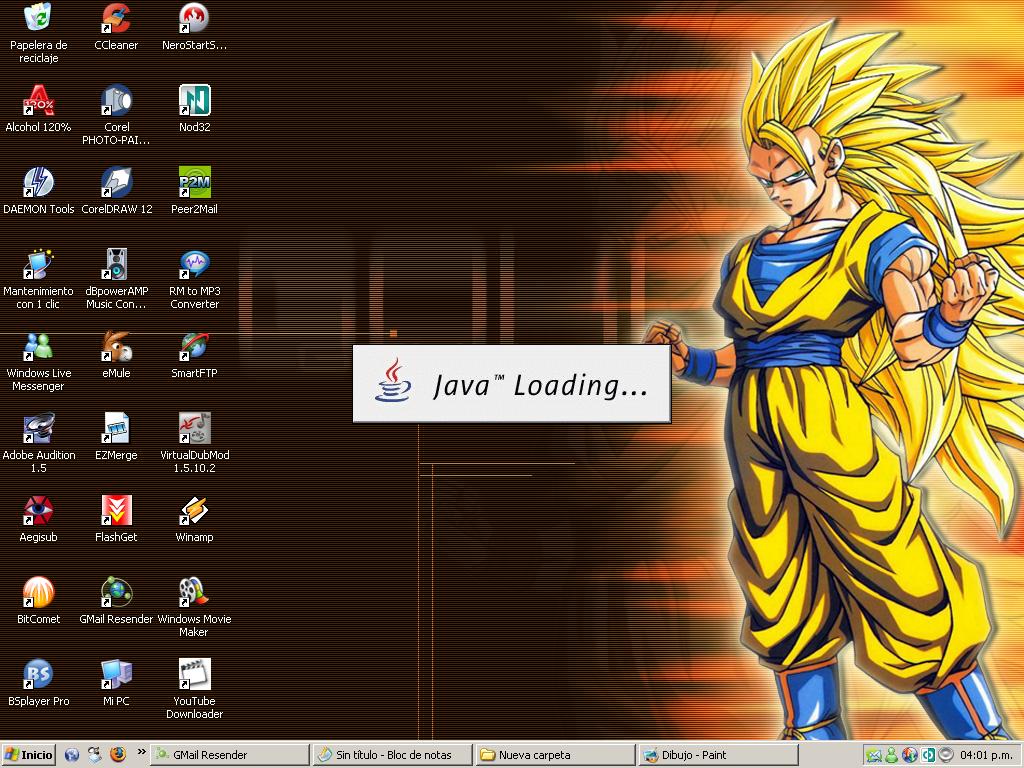Screen dimensions: 1024x768
Task: Click the Nod32 desktop shortcut
Action: coord(194,101)
